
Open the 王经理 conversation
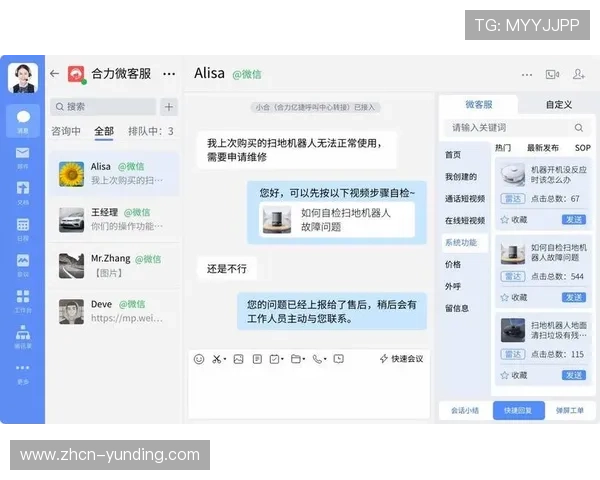[x=114, y=219]
